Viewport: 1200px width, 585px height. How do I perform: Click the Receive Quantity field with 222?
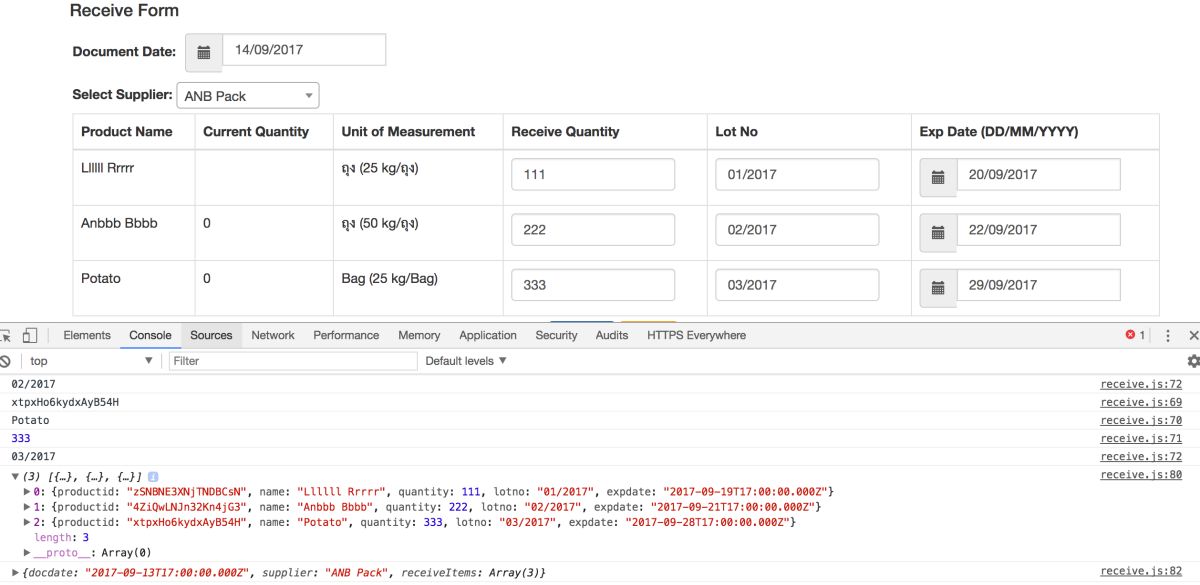pyautogui.click(x=593, y=230)
